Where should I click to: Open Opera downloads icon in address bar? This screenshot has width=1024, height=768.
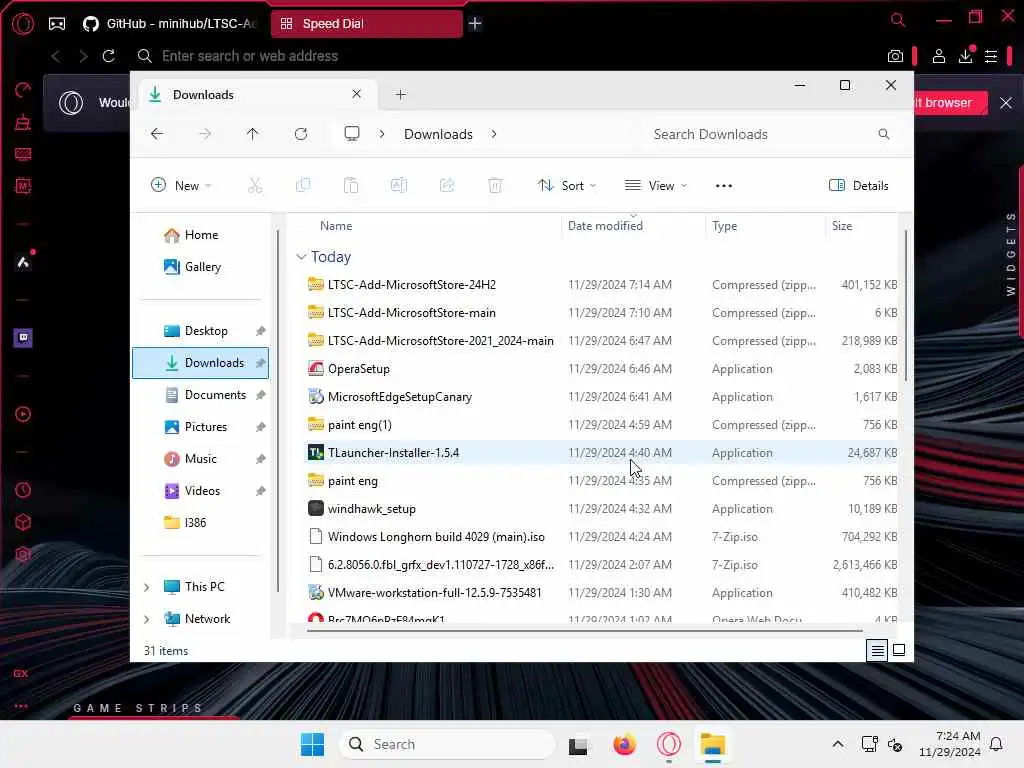click(x=966, y=56)
